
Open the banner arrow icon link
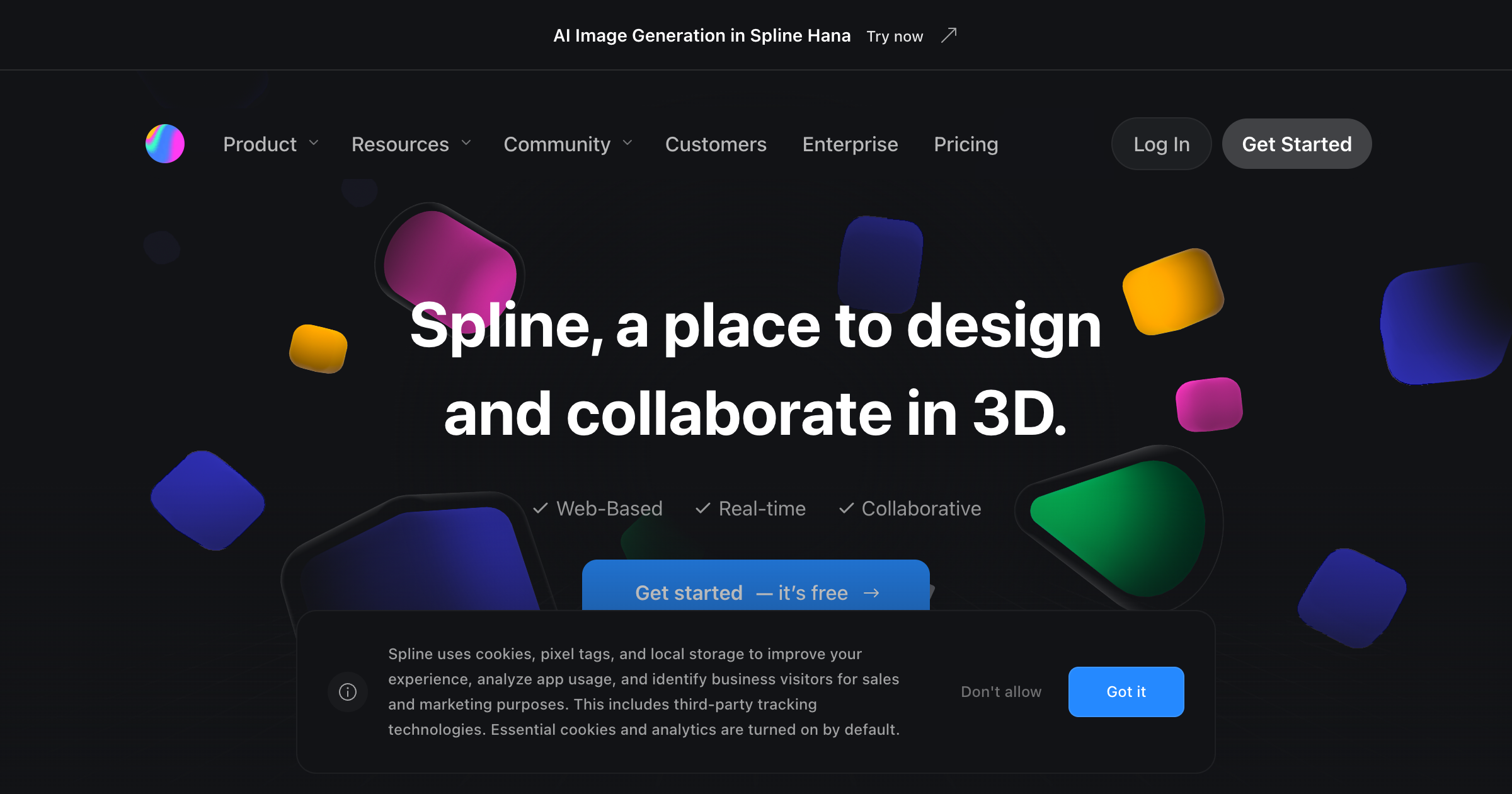949,35
